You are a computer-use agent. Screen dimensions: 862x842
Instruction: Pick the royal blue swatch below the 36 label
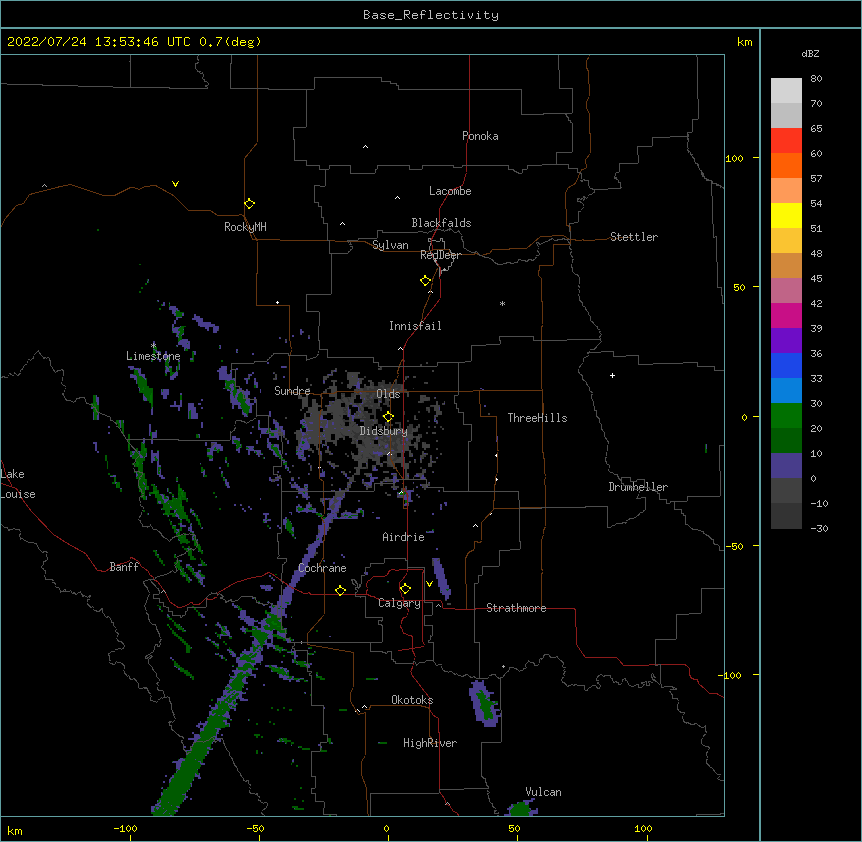tap(786, 366)
